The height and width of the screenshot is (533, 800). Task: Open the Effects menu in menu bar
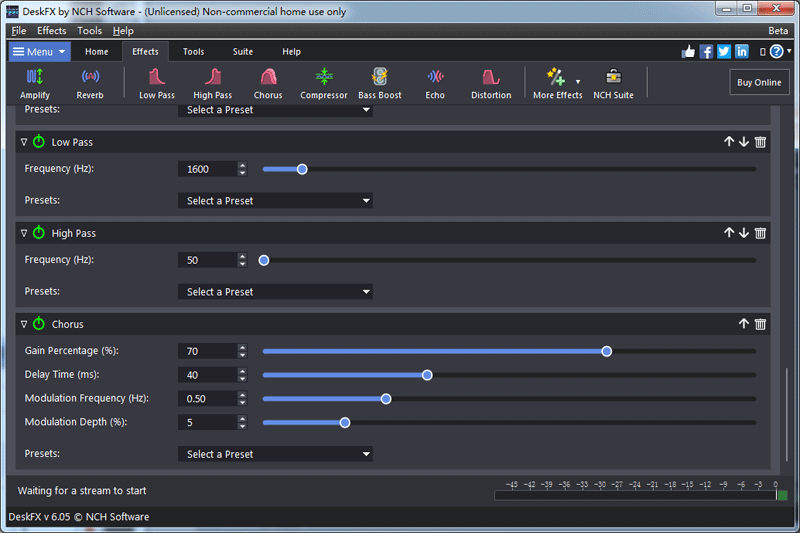point(52,31)
